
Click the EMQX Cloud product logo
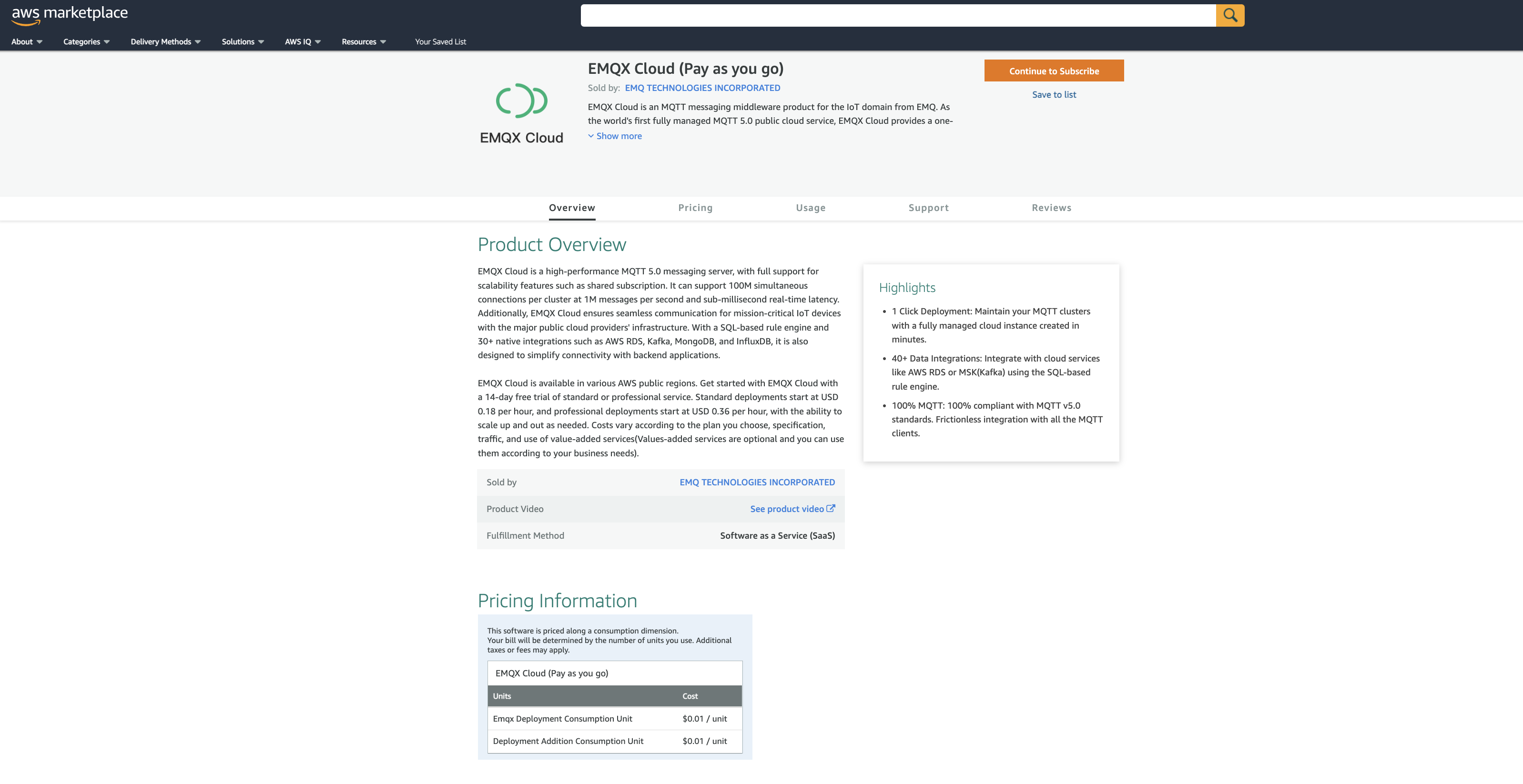tap(521, 113)
